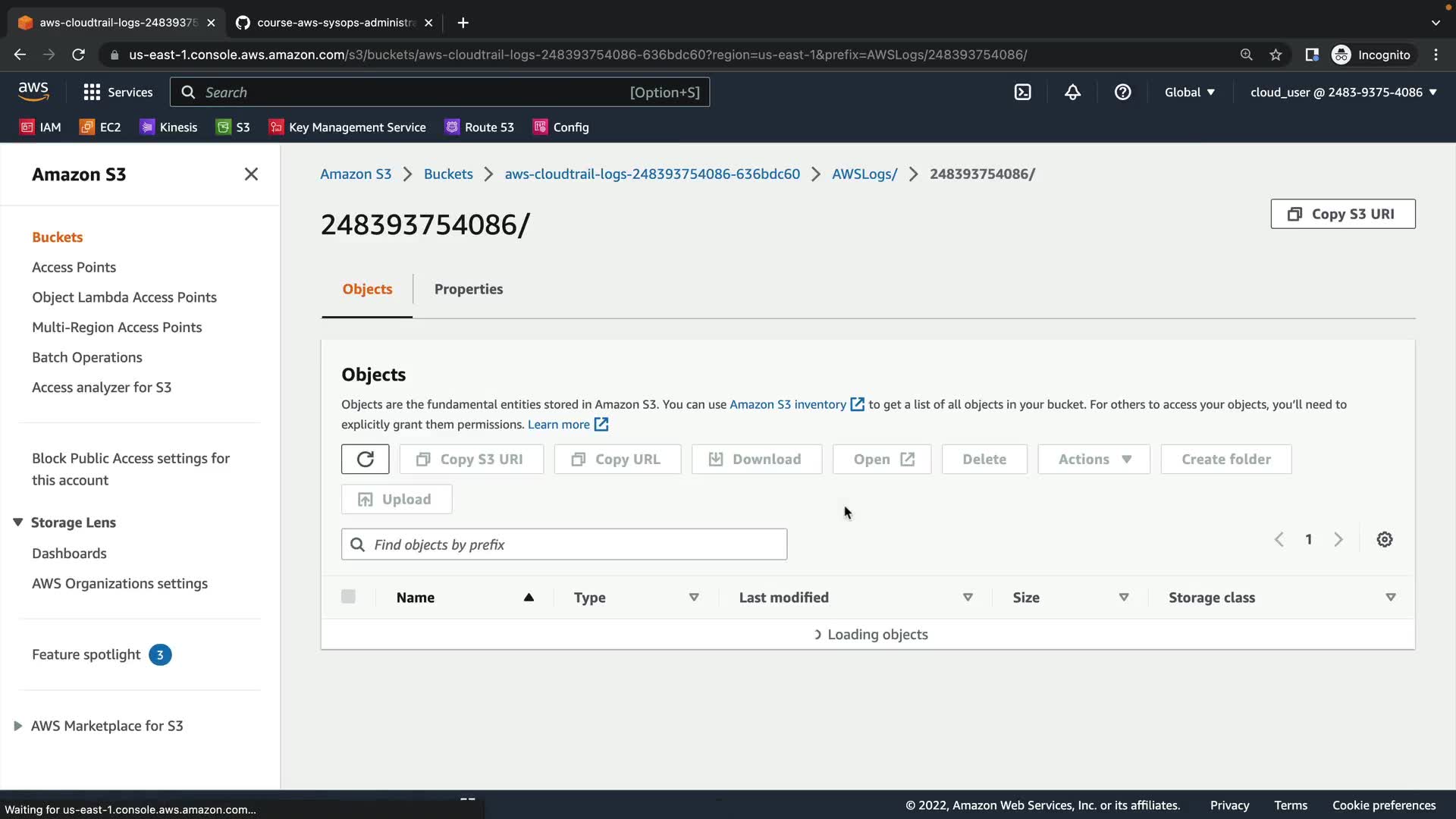Select the course-aws-sysops GitHub browser tab
1456x819 pixels.
pyautogui.click(x=334, y=23)
